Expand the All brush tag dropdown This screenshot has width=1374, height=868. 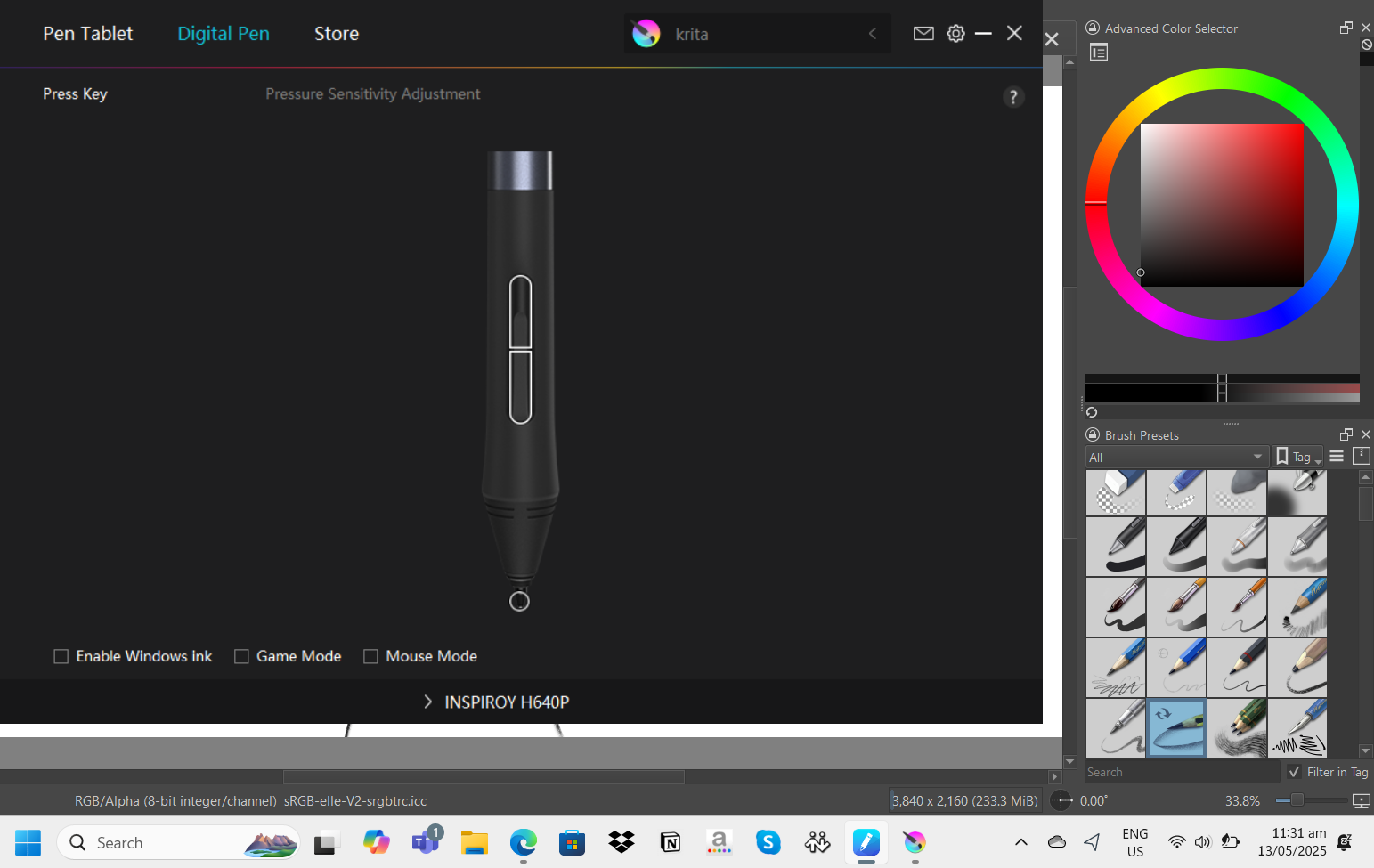(x=1175, y=457)
